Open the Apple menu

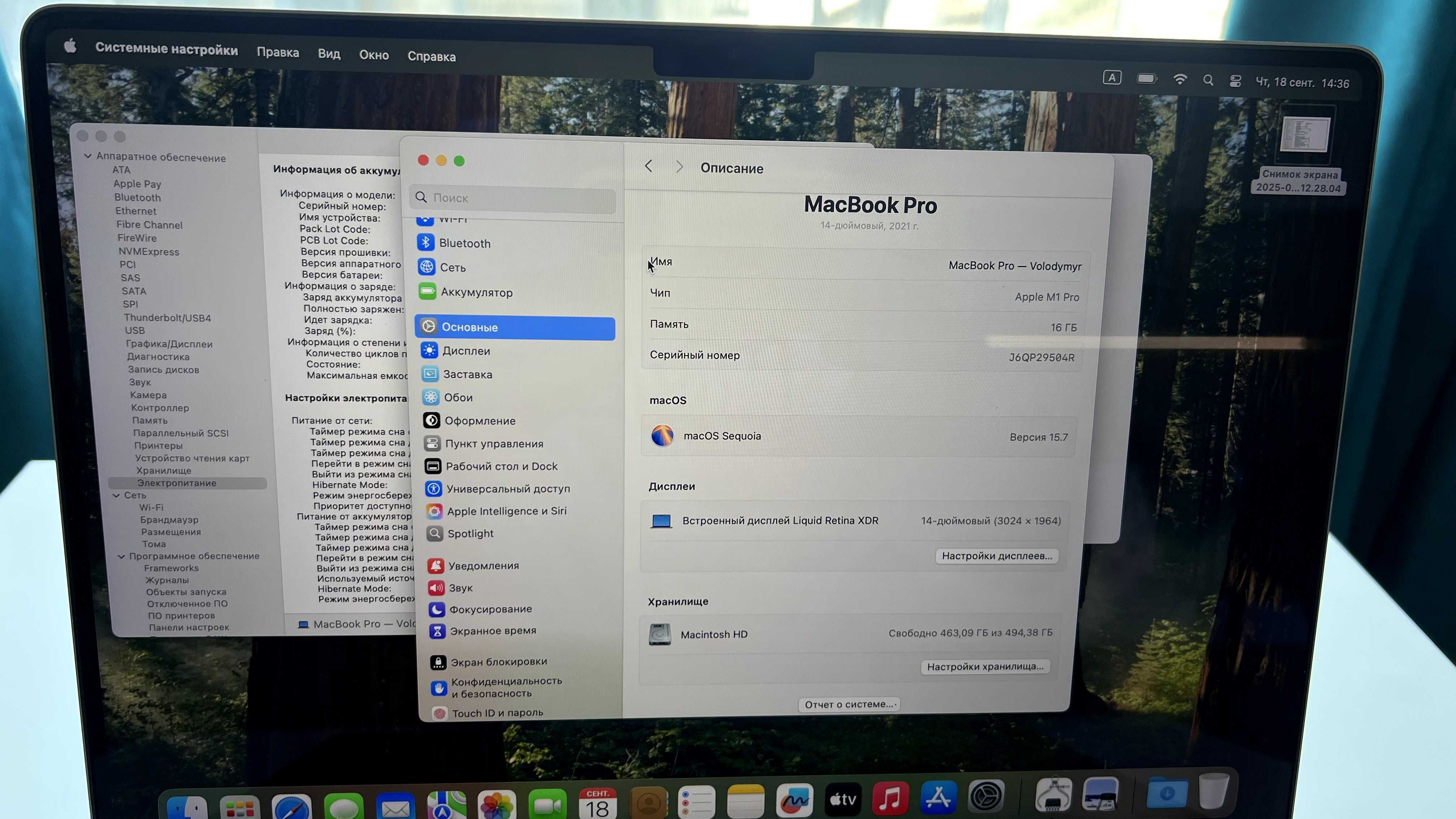(70, 45)
